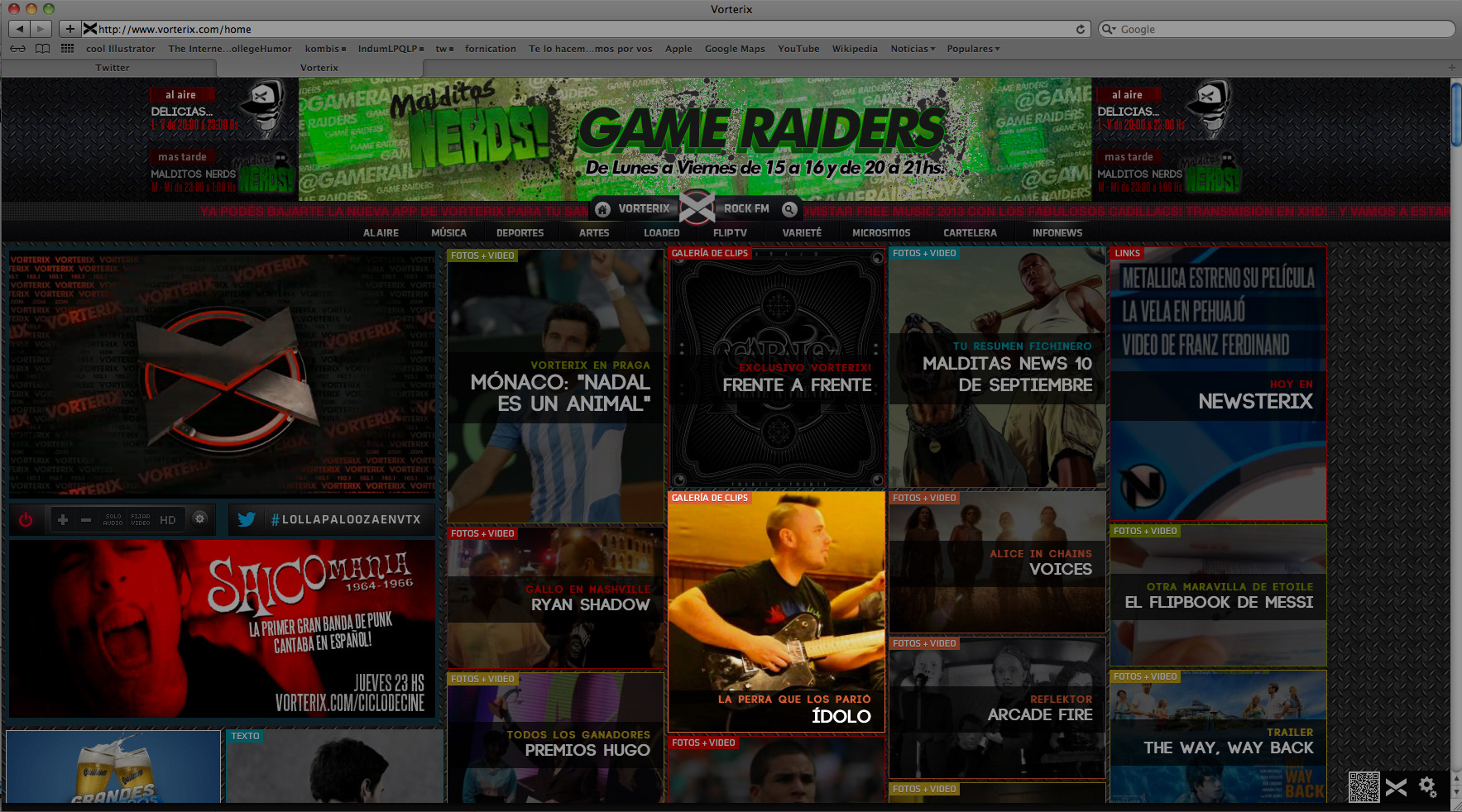Click the Twitter bird icon

(x=247, y=520)
